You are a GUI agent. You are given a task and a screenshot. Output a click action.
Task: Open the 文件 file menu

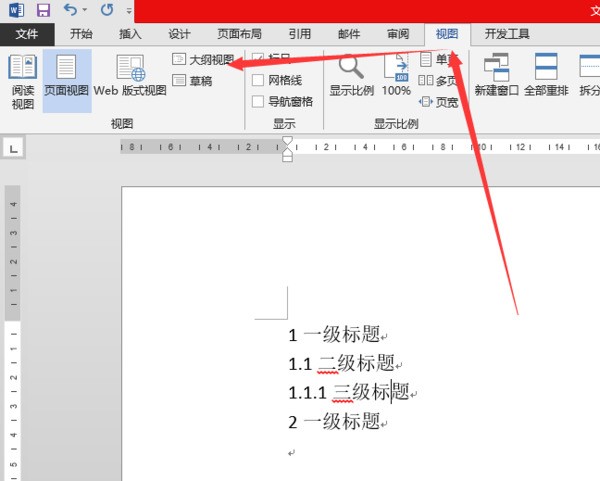tap(27, 34)
